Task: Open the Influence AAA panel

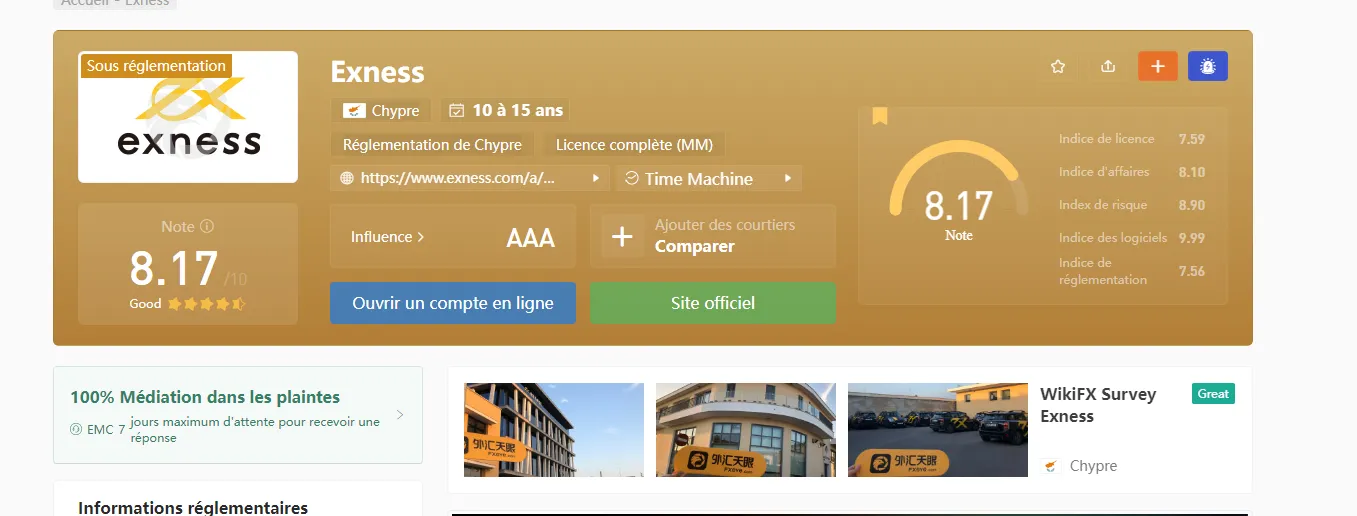Action: pos(453,237)
